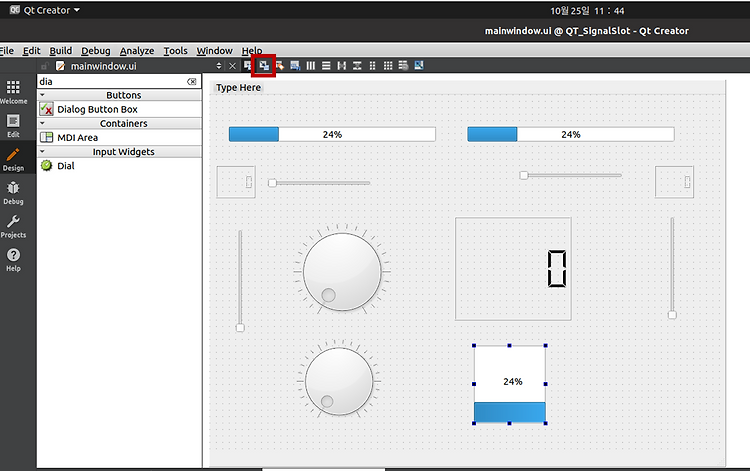This screenshot has width=750, height=471.
Task: Click the Break Layout icon
Action: pos(403,66)
